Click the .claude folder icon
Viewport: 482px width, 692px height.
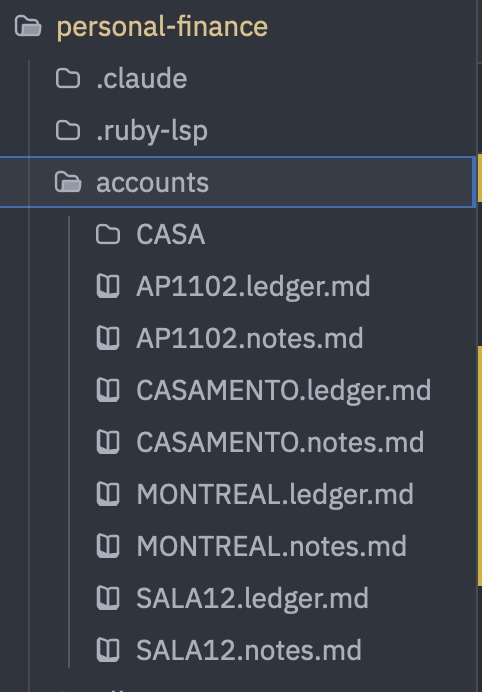tap(68, 79)
